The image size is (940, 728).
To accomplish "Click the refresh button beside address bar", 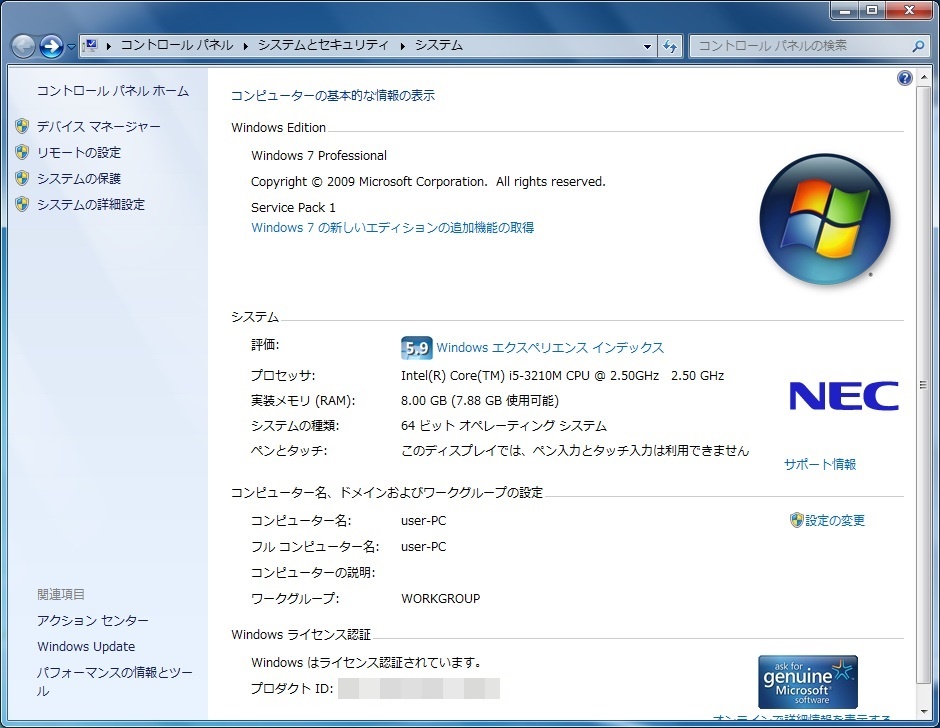I will pos(670,46).
